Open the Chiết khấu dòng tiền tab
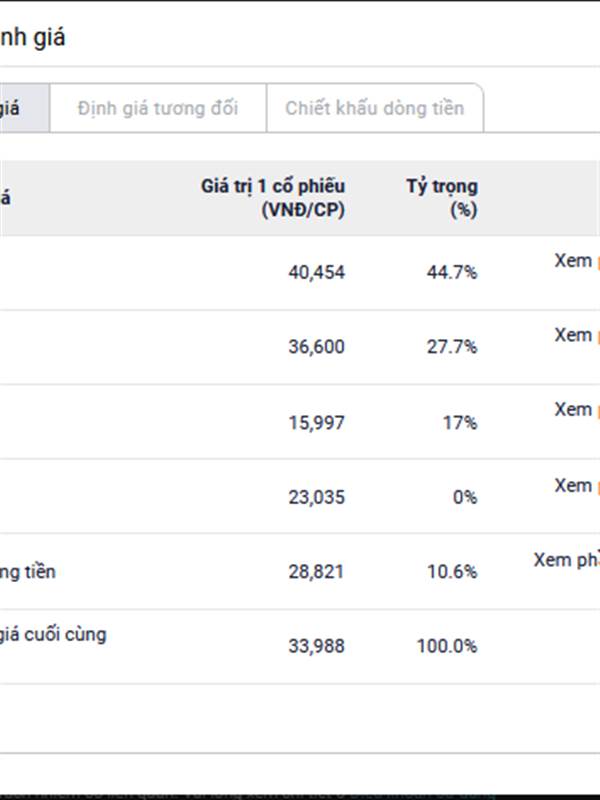This screenshot has width=600, height=800. click(374, 108)
